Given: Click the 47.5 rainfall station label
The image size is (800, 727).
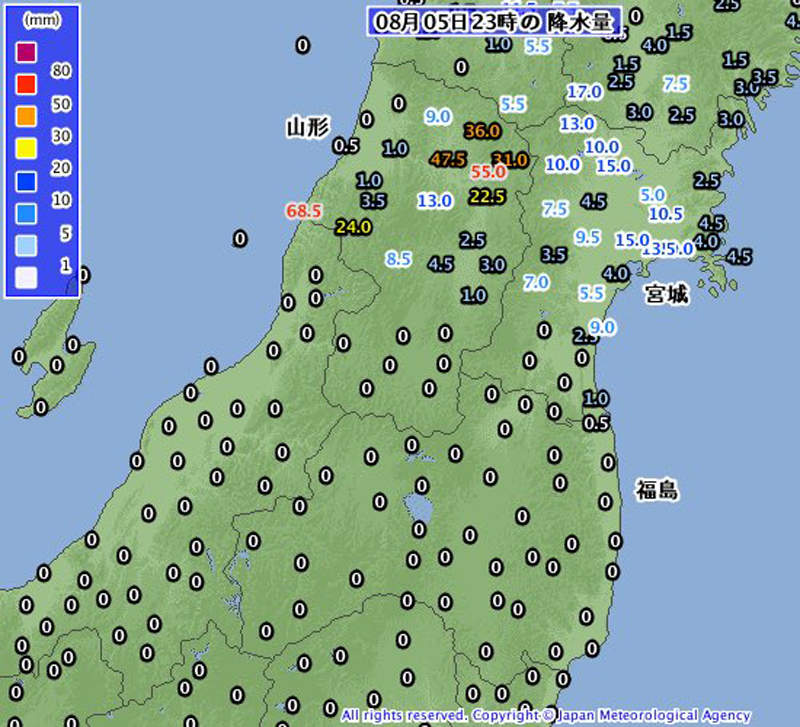Looking at the screenshot, I should 451,157.
